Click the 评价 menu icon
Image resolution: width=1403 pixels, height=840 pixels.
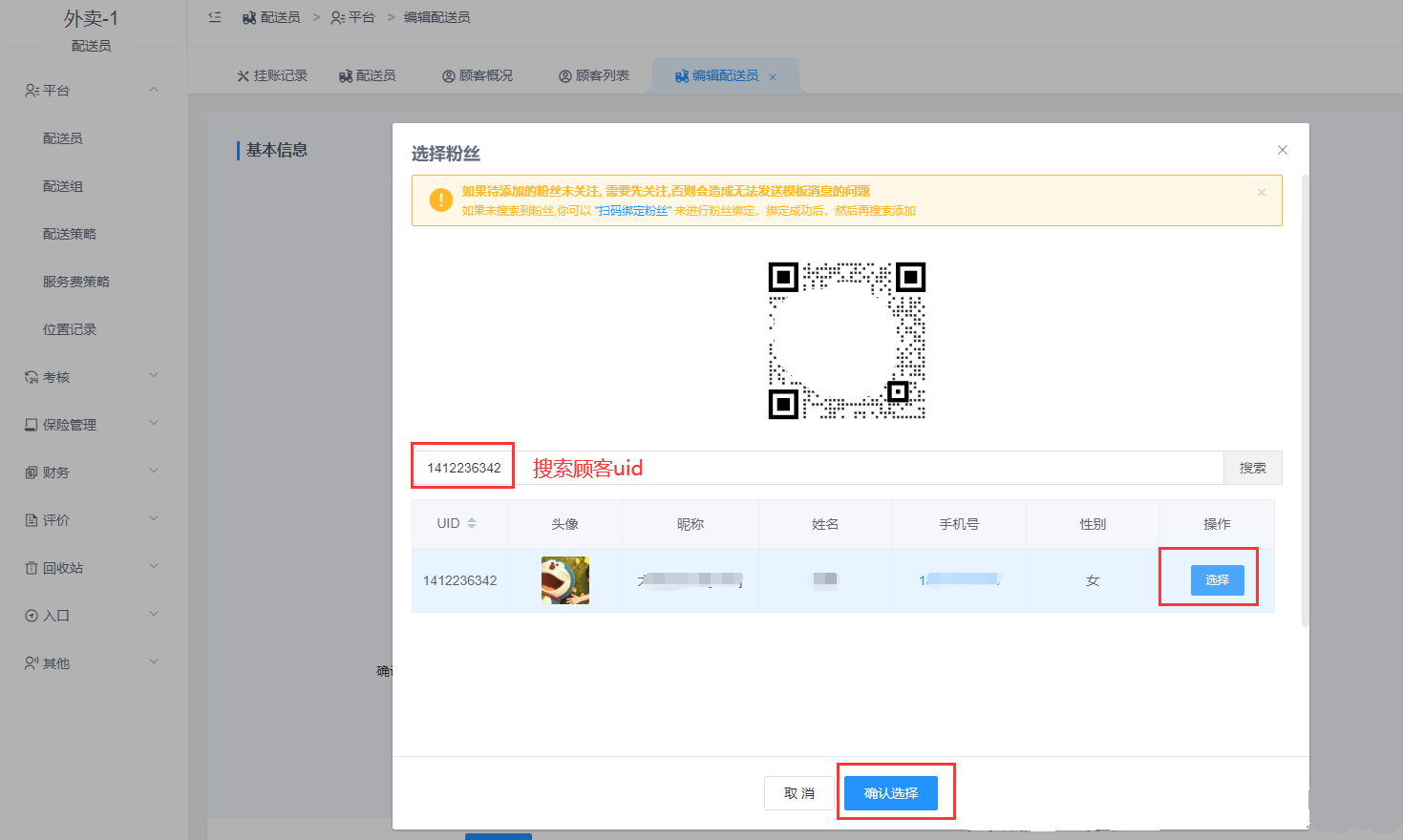coord(32,520)
